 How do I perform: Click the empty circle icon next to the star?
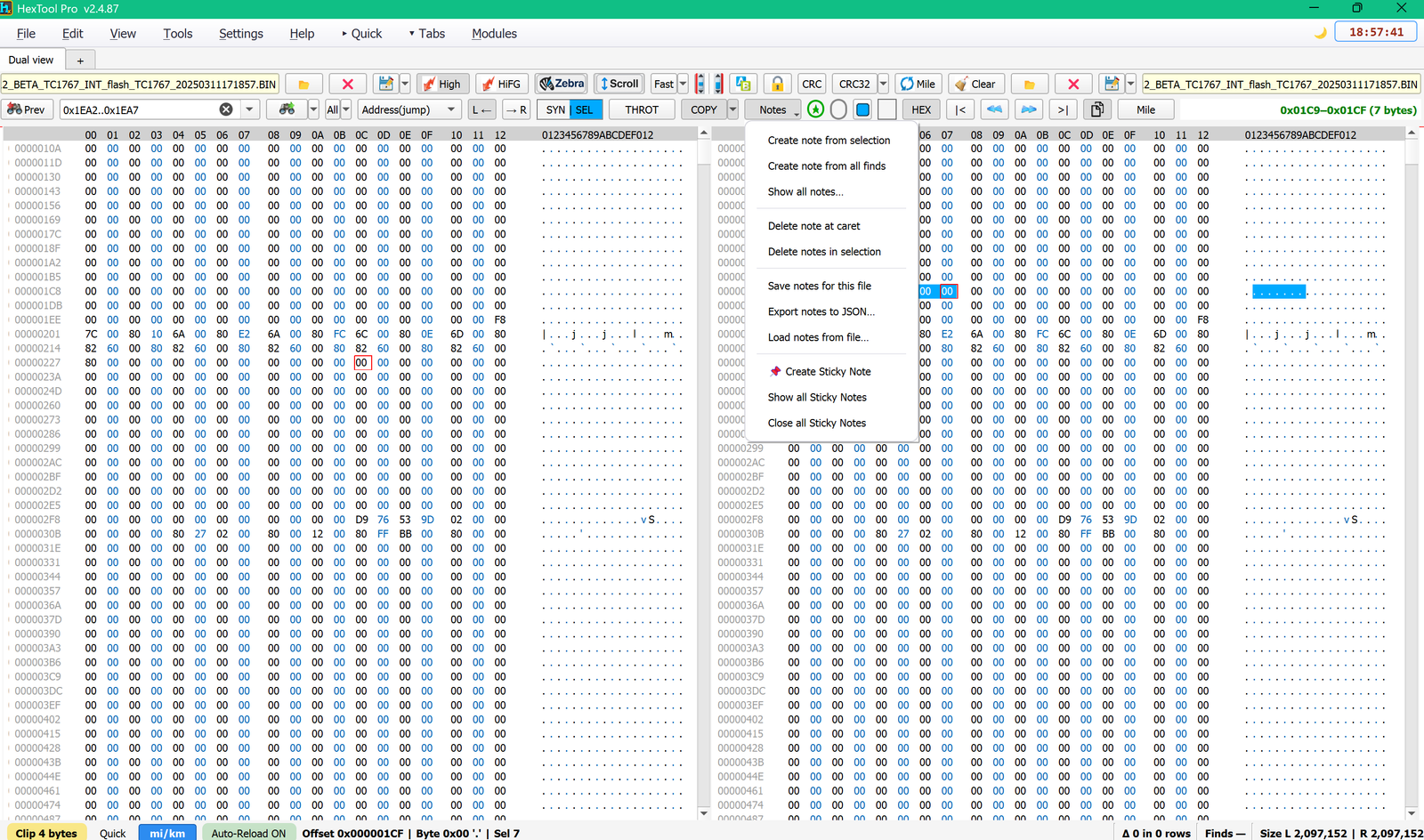838,109
